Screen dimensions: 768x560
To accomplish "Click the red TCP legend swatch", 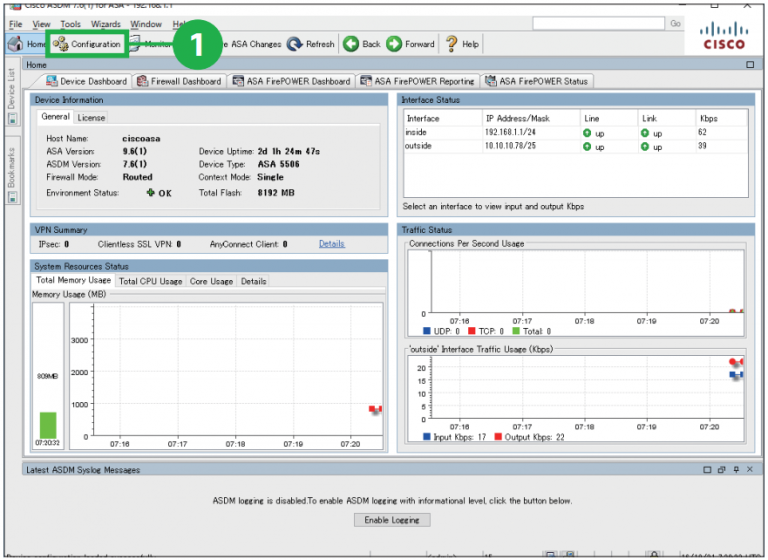I will 472,331.
